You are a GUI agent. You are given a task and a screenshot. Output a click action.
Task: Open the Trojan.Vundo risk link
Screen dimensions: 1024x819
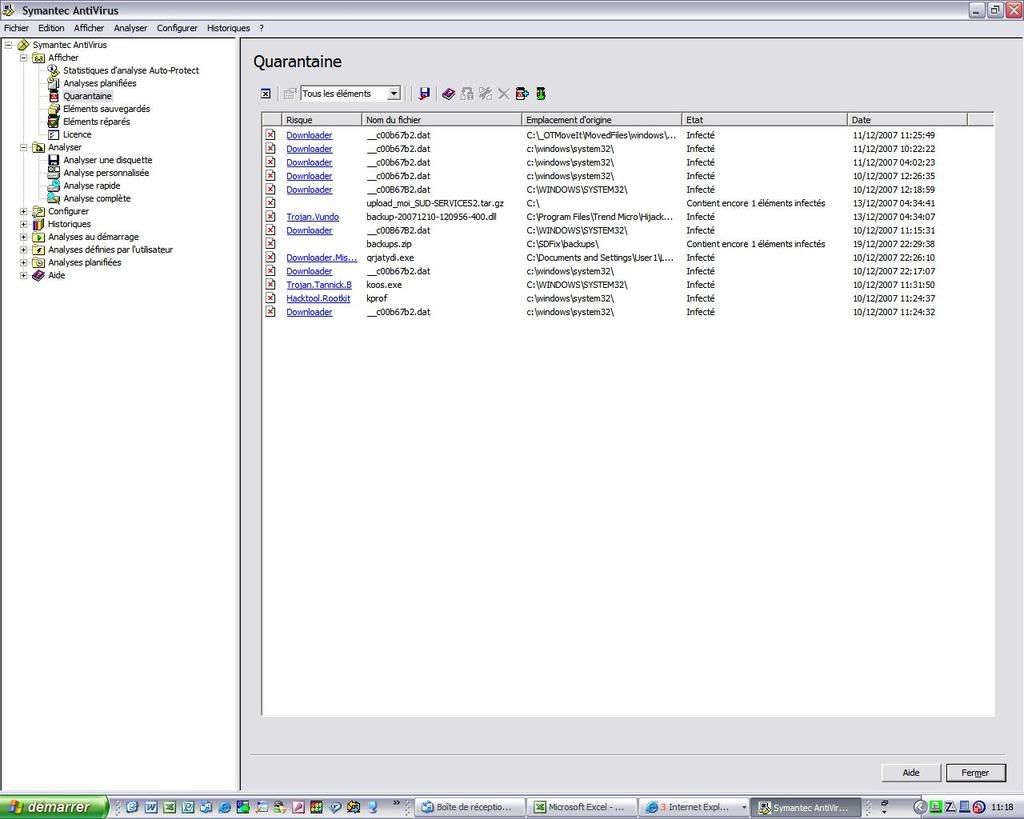coord(312,217)
